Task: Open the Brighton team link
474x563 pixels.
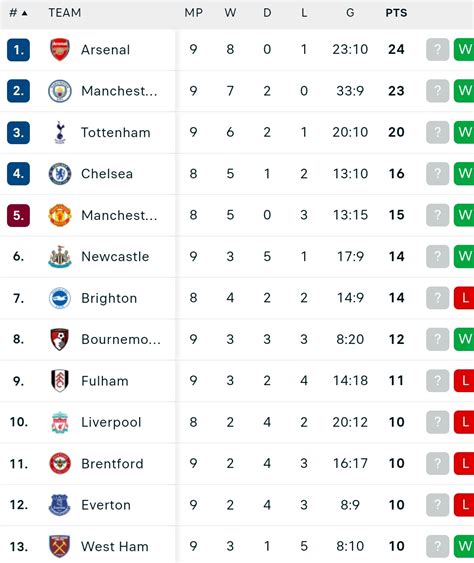Action: tap(109, 298)
